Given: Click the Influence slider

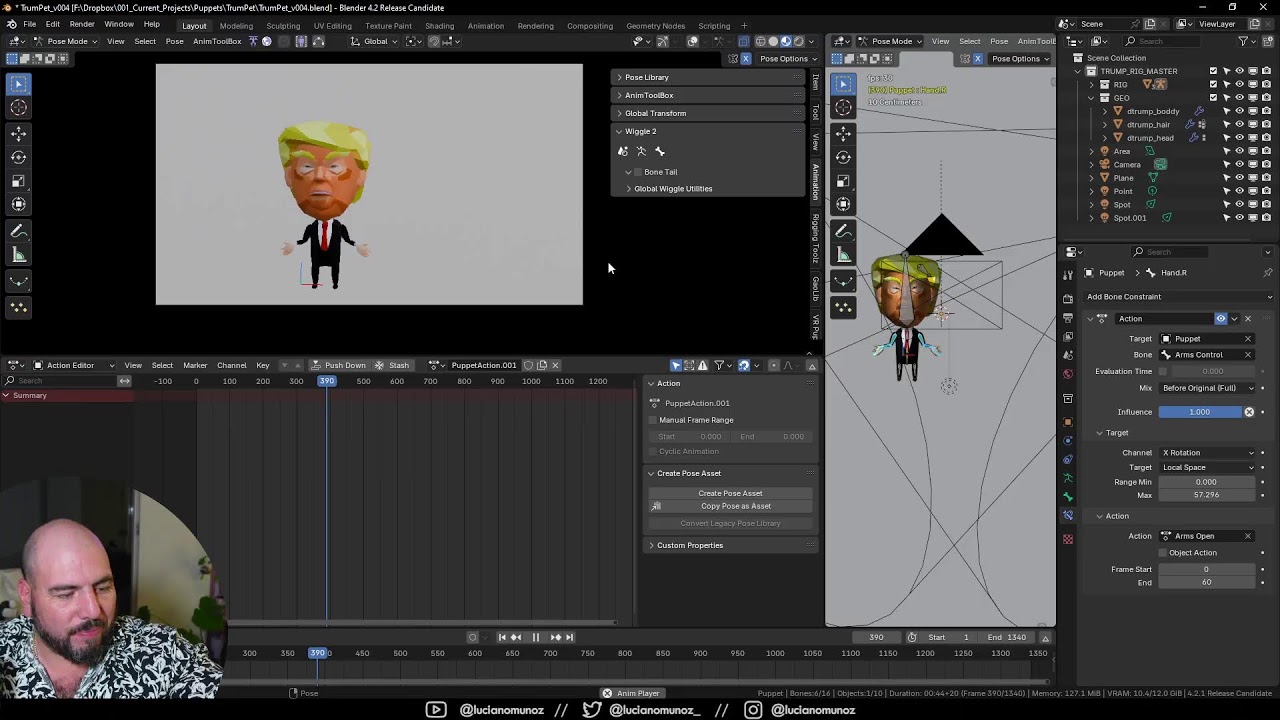Looking at the screenshot, I should pyautogui.click(x=1199, y=412).
